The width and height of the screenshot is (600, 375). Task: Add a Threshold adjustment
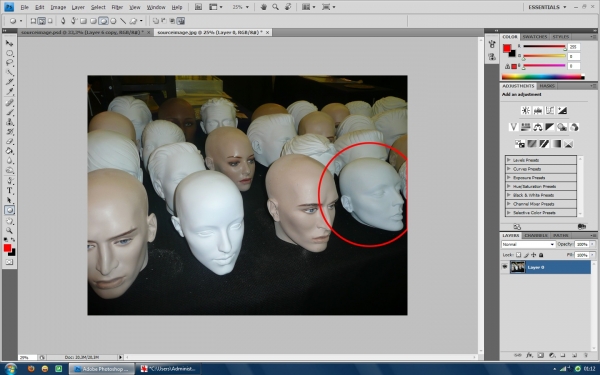[x=544, y=143]
